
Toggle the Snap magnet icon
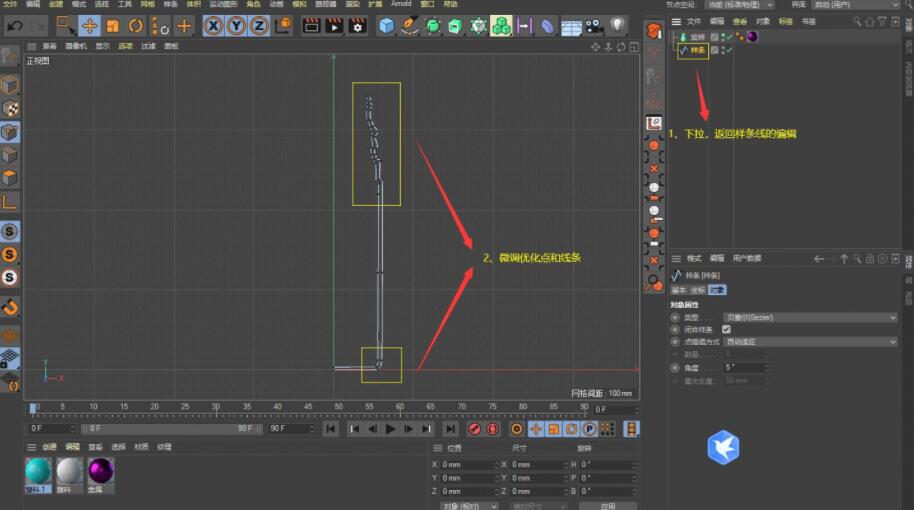click(x=10, y=306)
